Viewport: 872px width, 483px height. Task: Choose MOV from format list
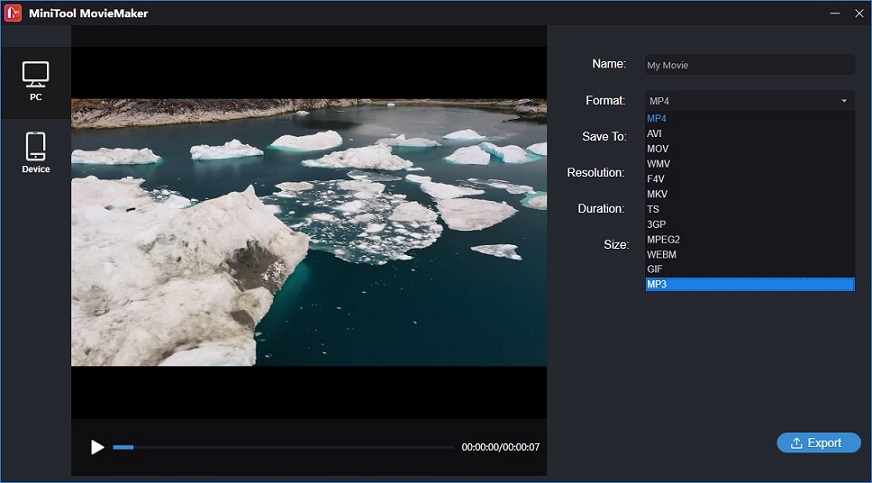[x=750, y=148]
